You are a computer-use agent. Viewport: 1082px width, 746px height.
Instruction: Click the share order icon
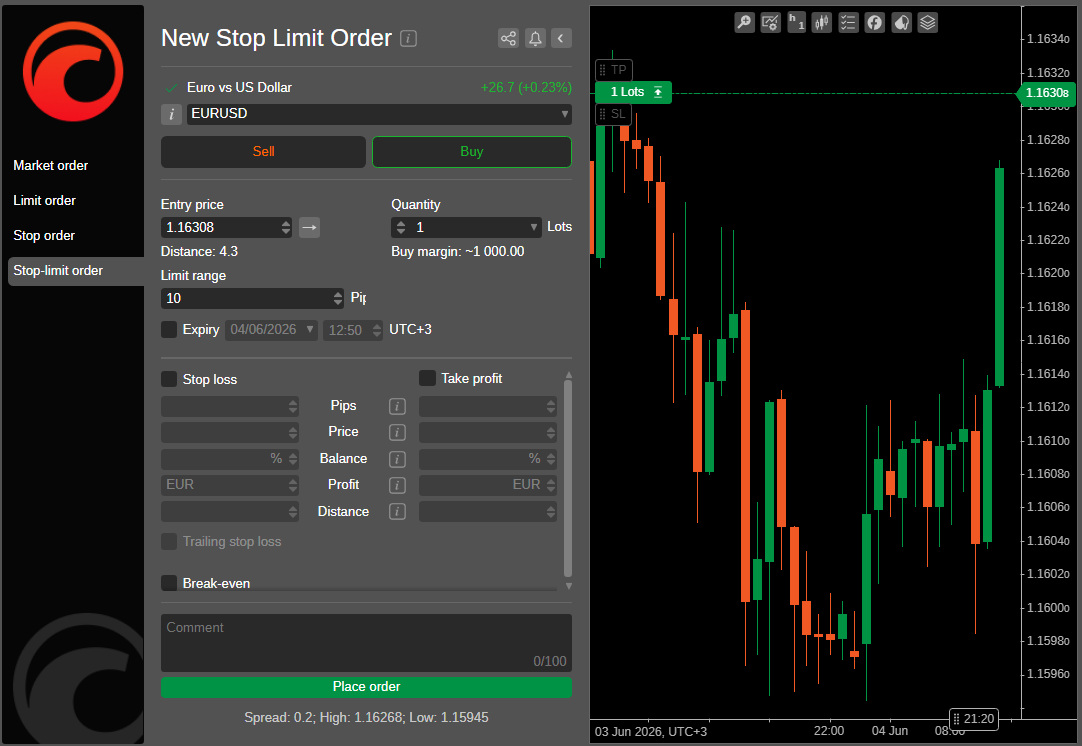tap(508, 38)
